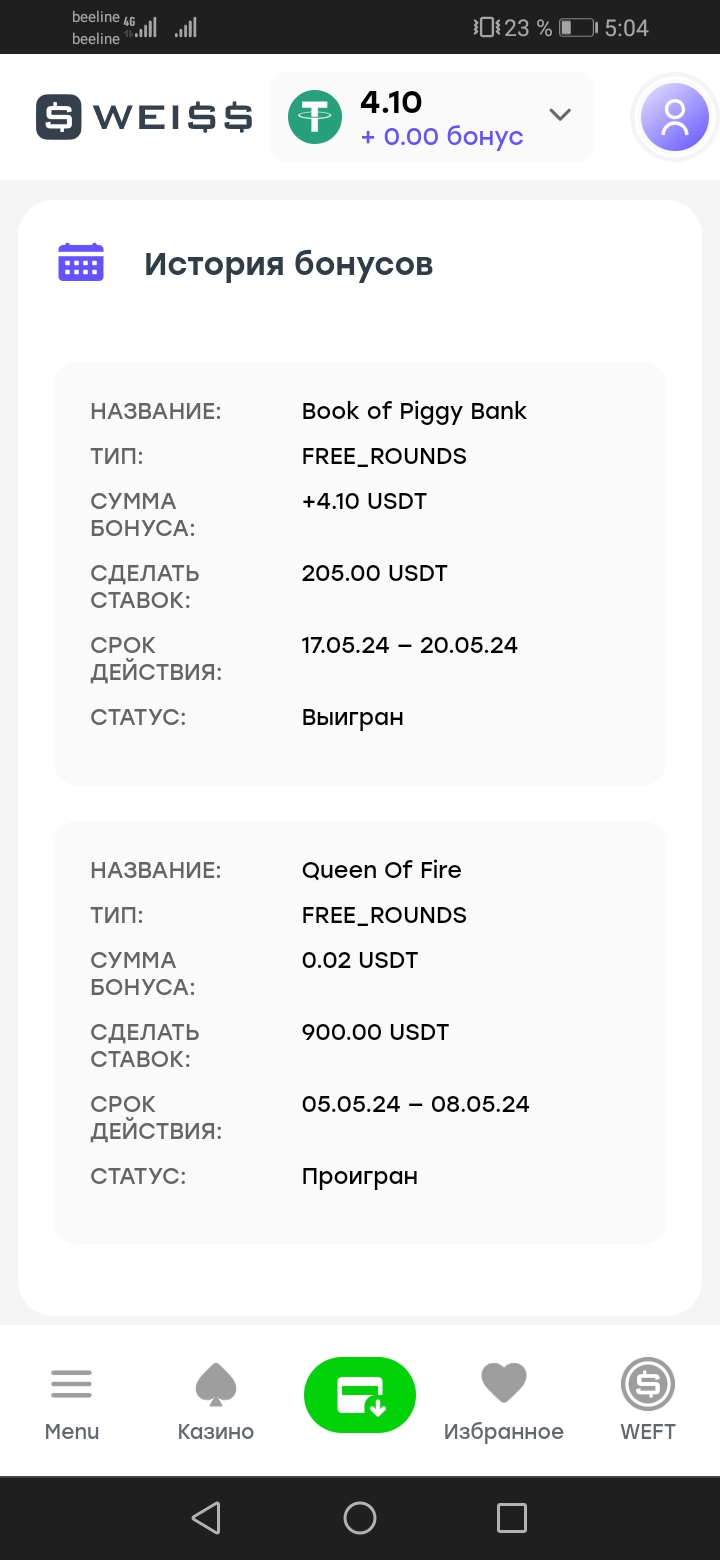
Task: Tap the История бонусов heading
Action: (x=288, y=264)
